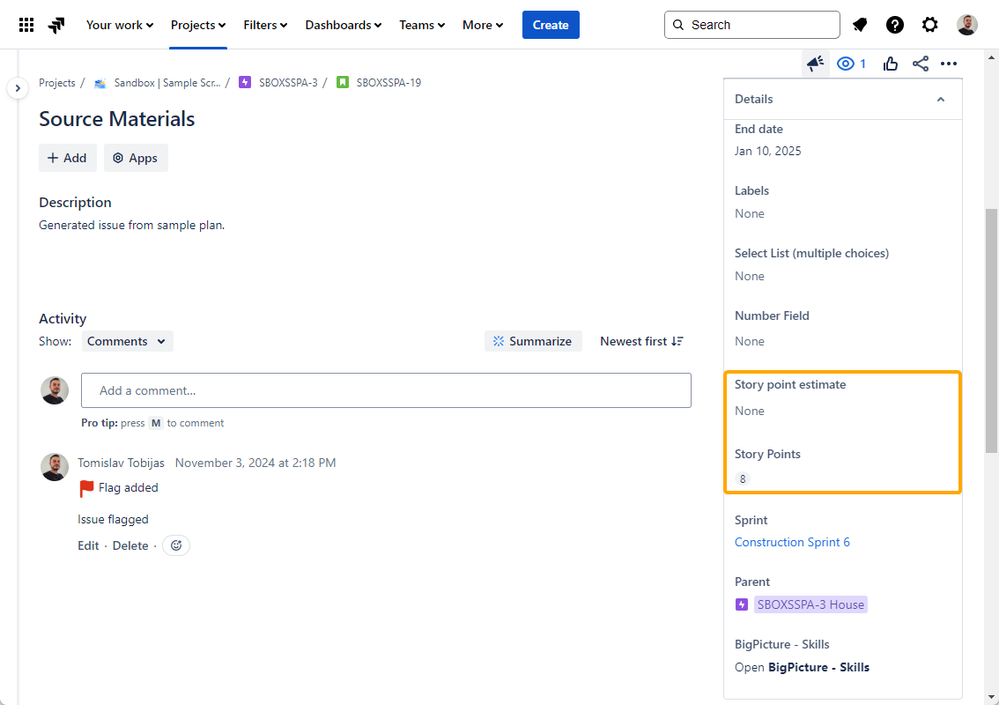Click the Select List value None
Image resolution: width=999 pixels, height=705 pixels.
click(x=749, y=276)
